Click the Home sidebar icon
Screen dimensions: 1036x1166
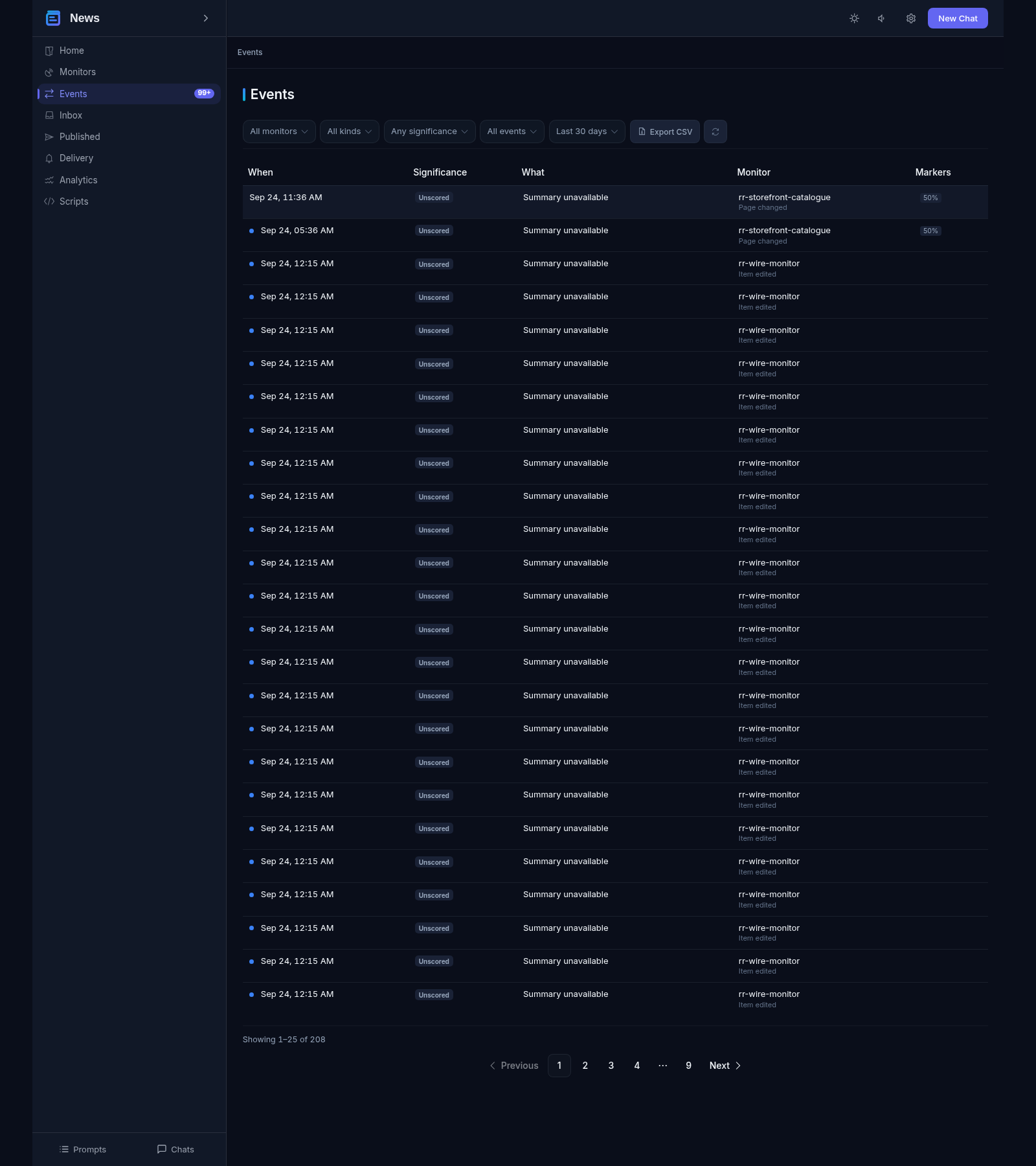(49, 51)
